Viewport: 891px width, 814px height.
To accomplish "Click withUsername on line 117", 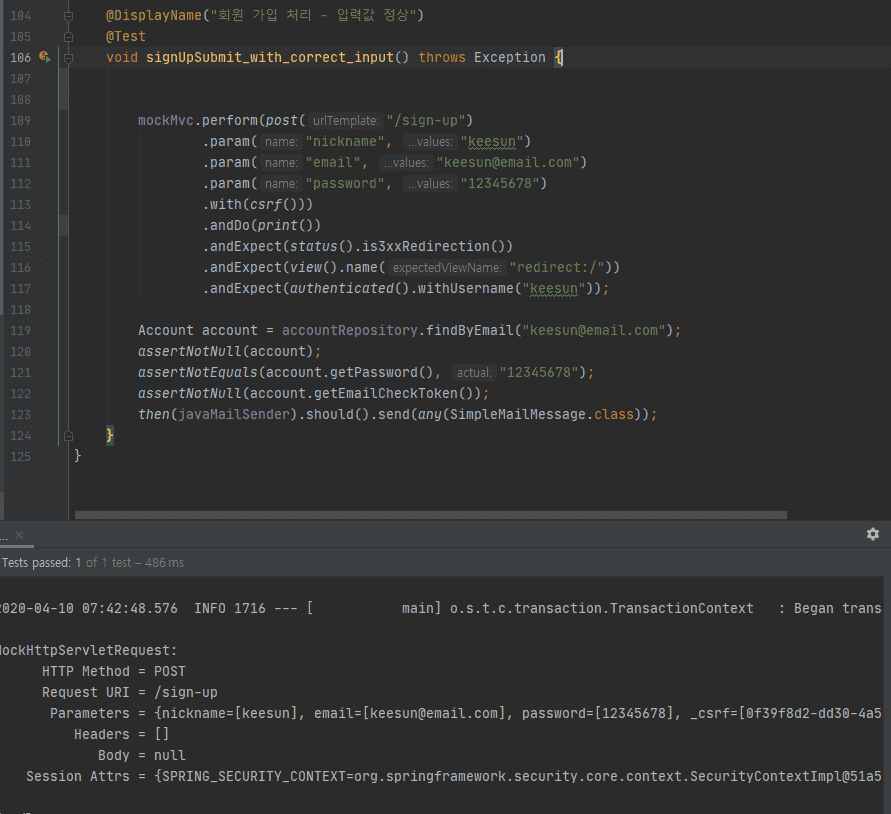I will point(465,289).
